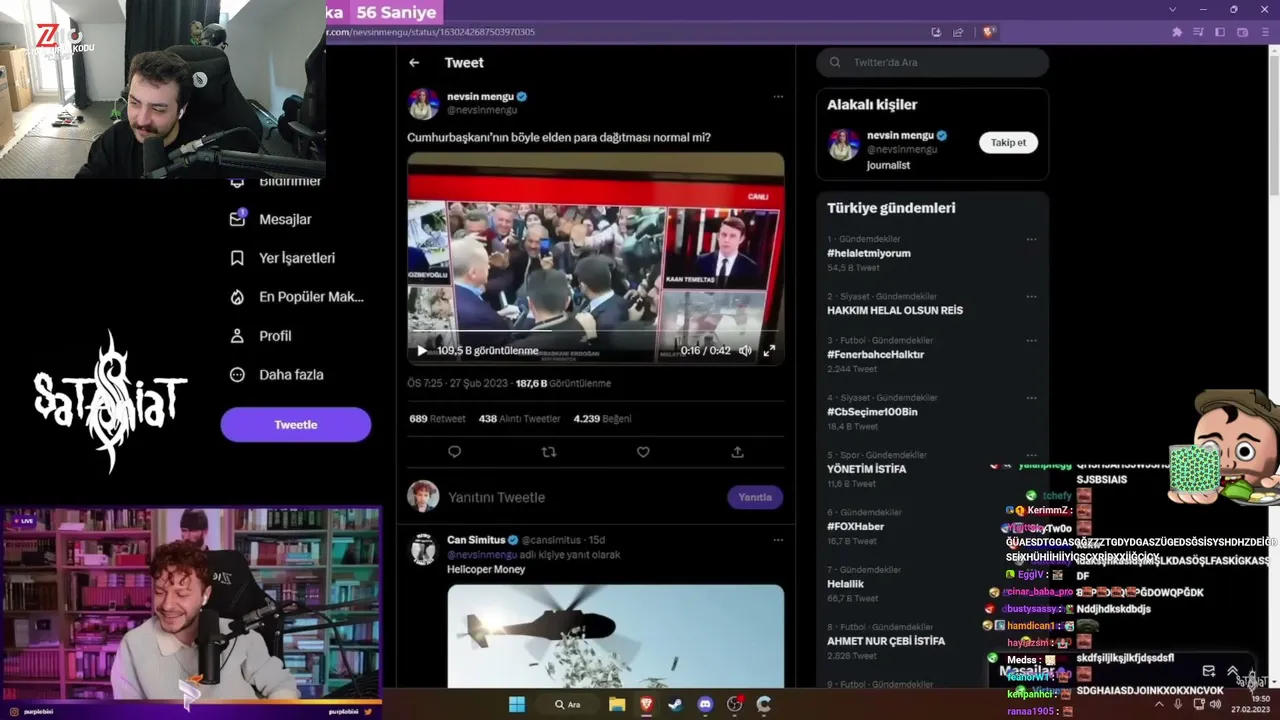The height and width of the screenshot is (720, 1280).
Task: Click the purple Tweetle button
Action: coord(296,425)
